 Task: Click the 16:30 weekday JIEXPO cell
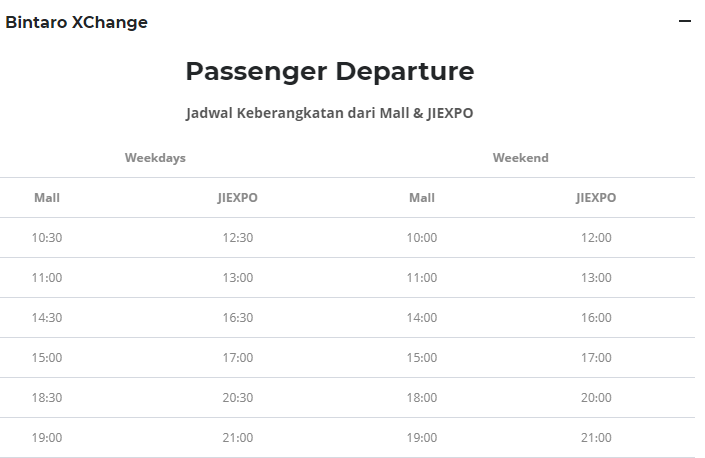237,318
